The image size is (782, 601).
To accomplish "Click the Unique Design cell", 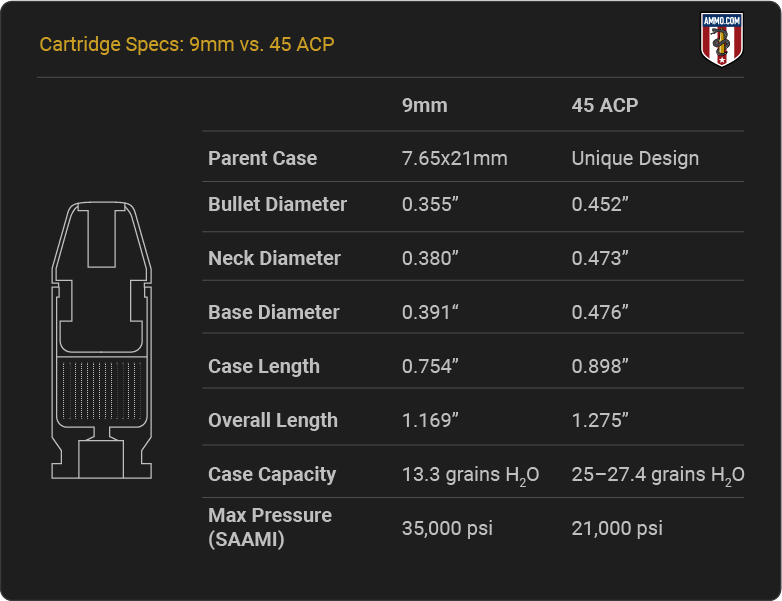I will 635,159.
